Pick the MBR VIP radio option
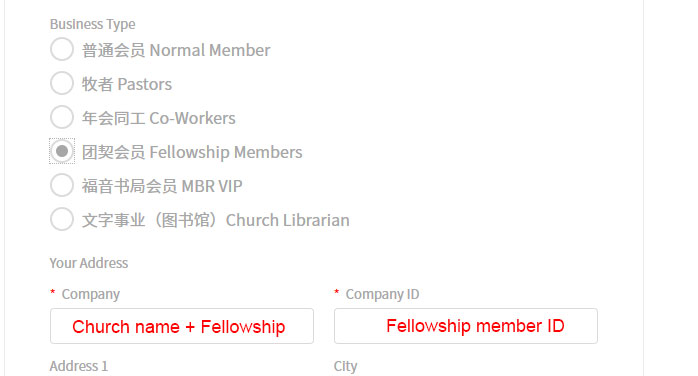Screen dimensions: 698x376 pyautogui.click(x=62, y=185)
